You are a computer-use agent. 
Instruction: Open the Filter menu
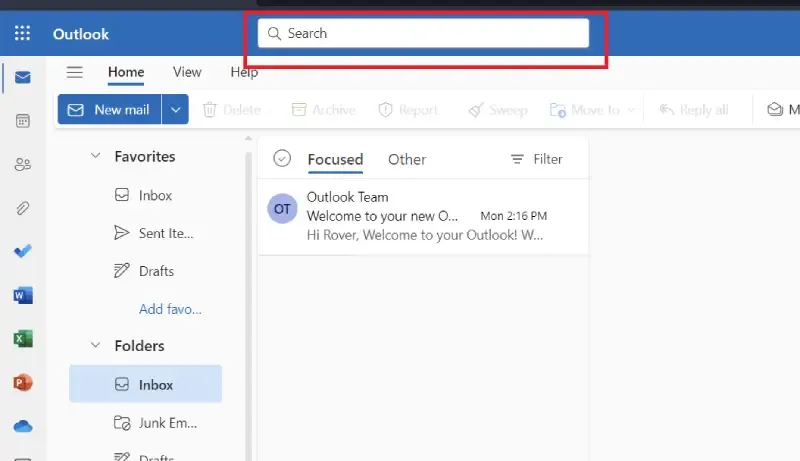point(537,159)
